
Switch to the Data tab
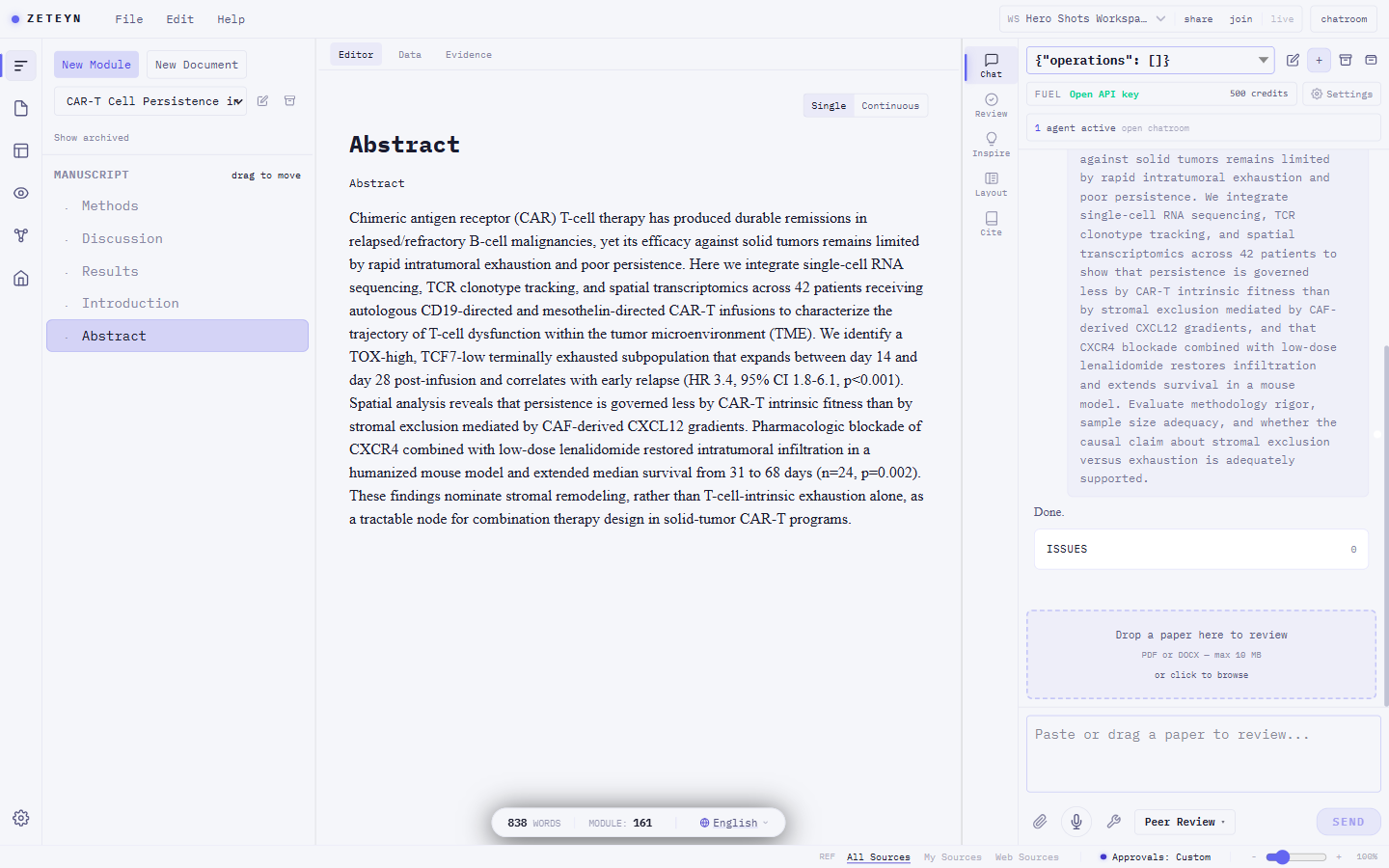(410, 55)
